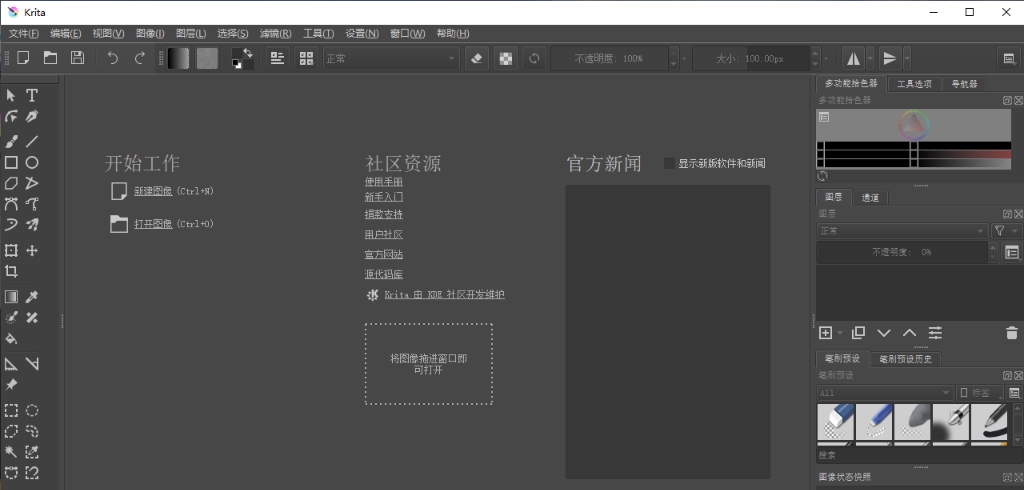Pick the Fill bucket tool

(11, 339)
